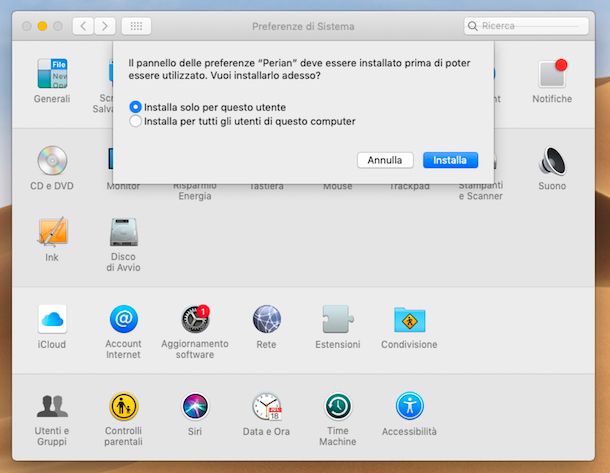Open Utenti e Gruppi preferences
Viewport: 610px width, 473px height.
tap(52, 406)
